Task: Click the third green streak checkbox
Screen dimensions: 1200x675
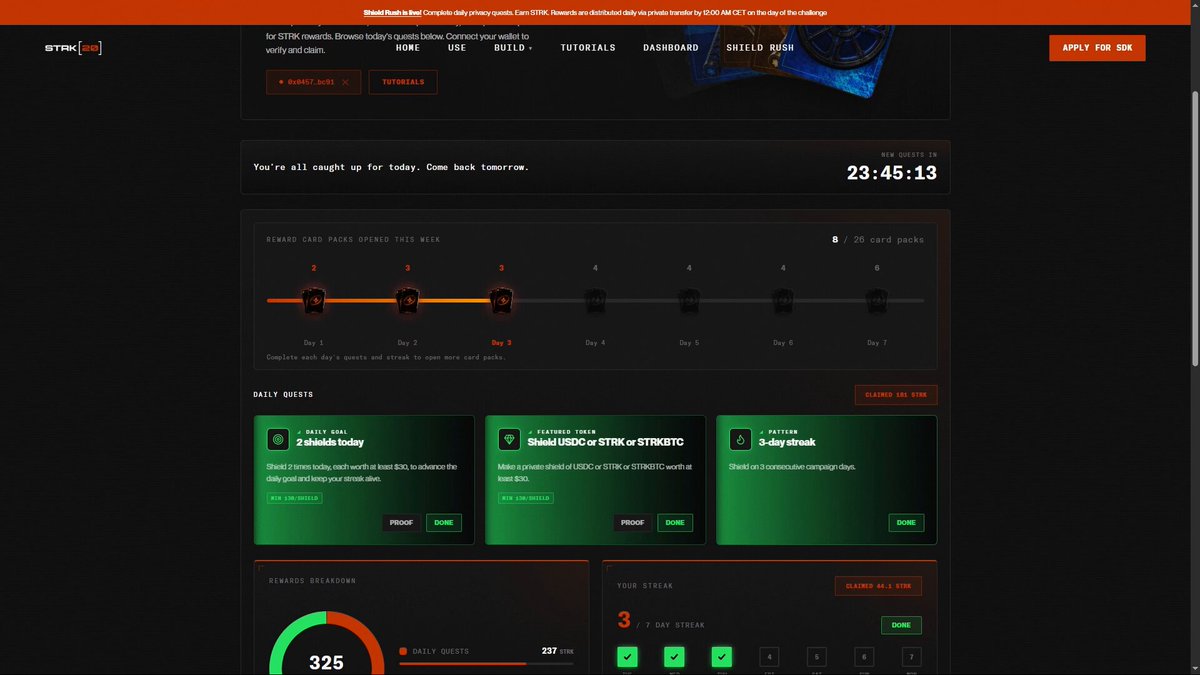Action: (x=721, y=657)
